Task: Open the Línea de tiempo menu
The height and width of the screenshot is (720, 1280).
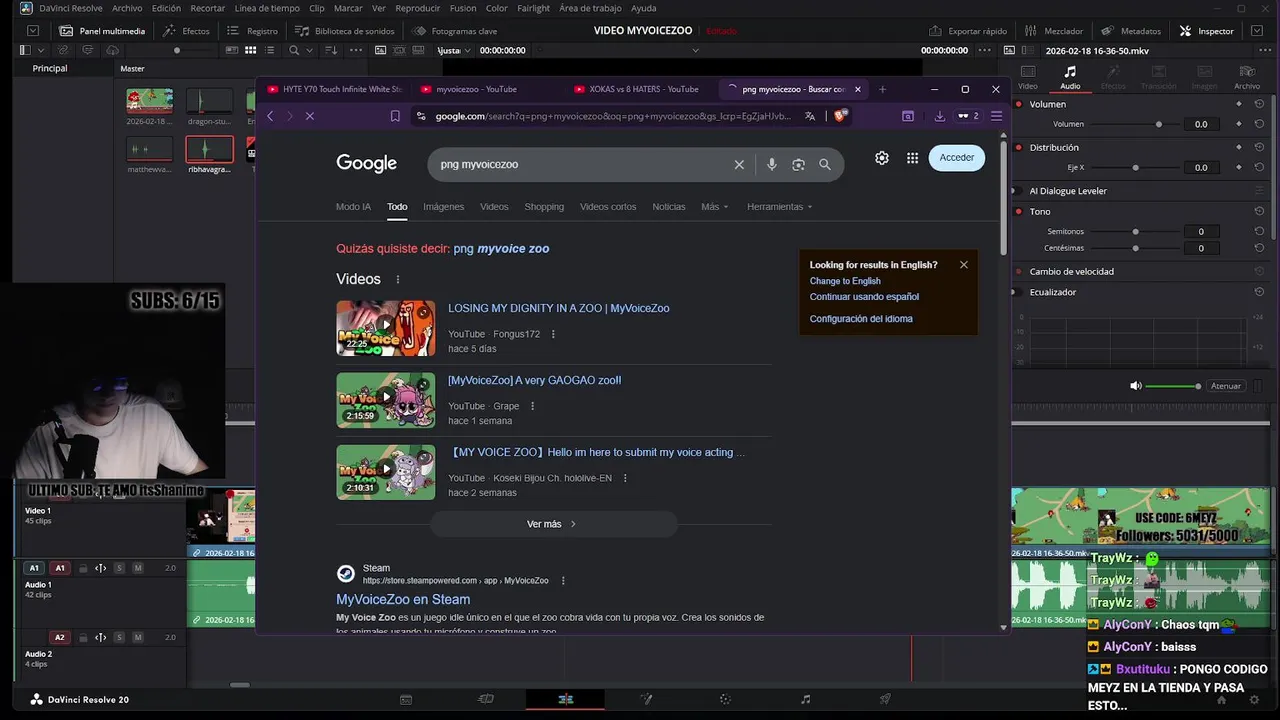Action: [x=267, y=8]
